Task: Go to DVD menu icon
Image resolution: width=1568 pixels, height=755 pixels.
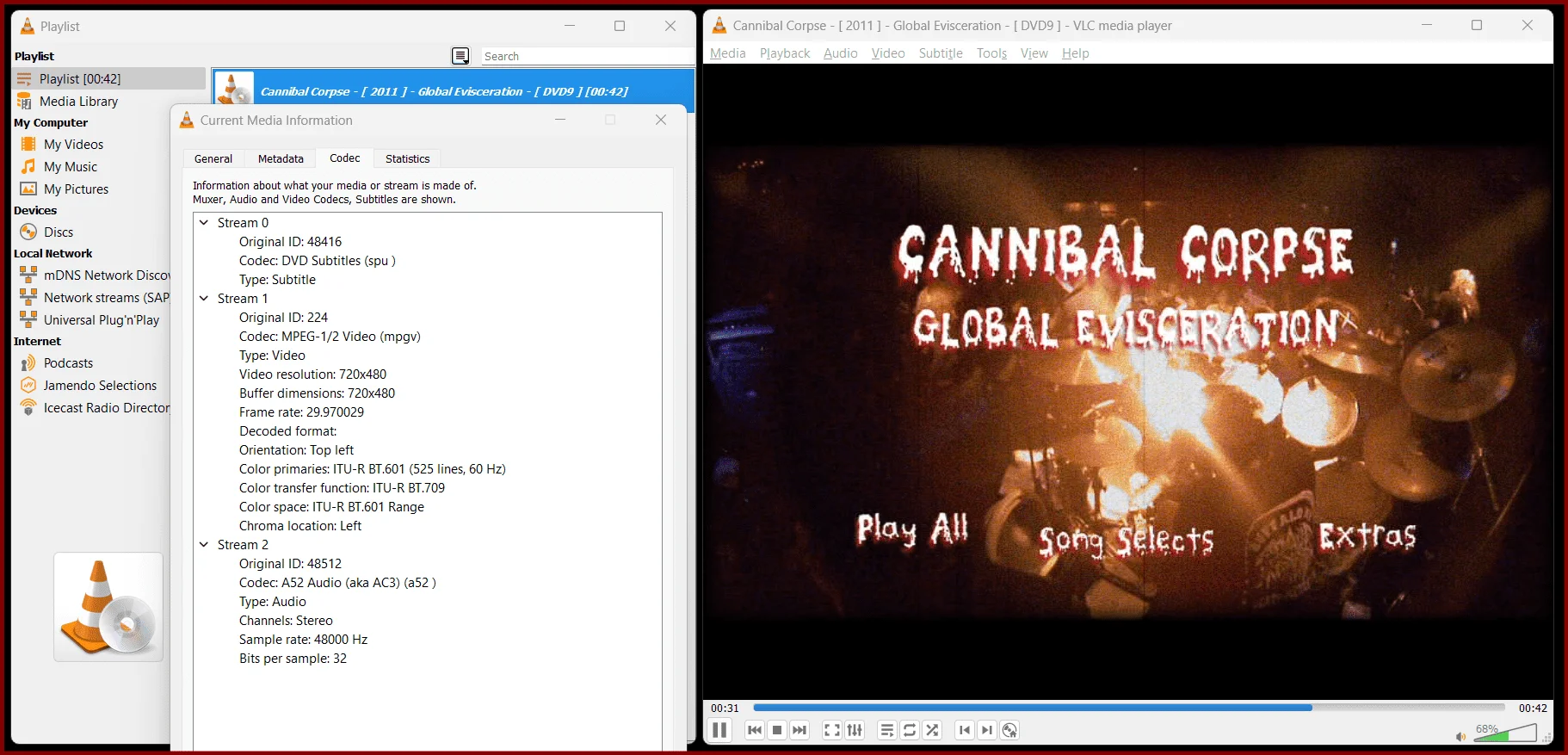Action: pyautogui.click(x=1010, y=730)
